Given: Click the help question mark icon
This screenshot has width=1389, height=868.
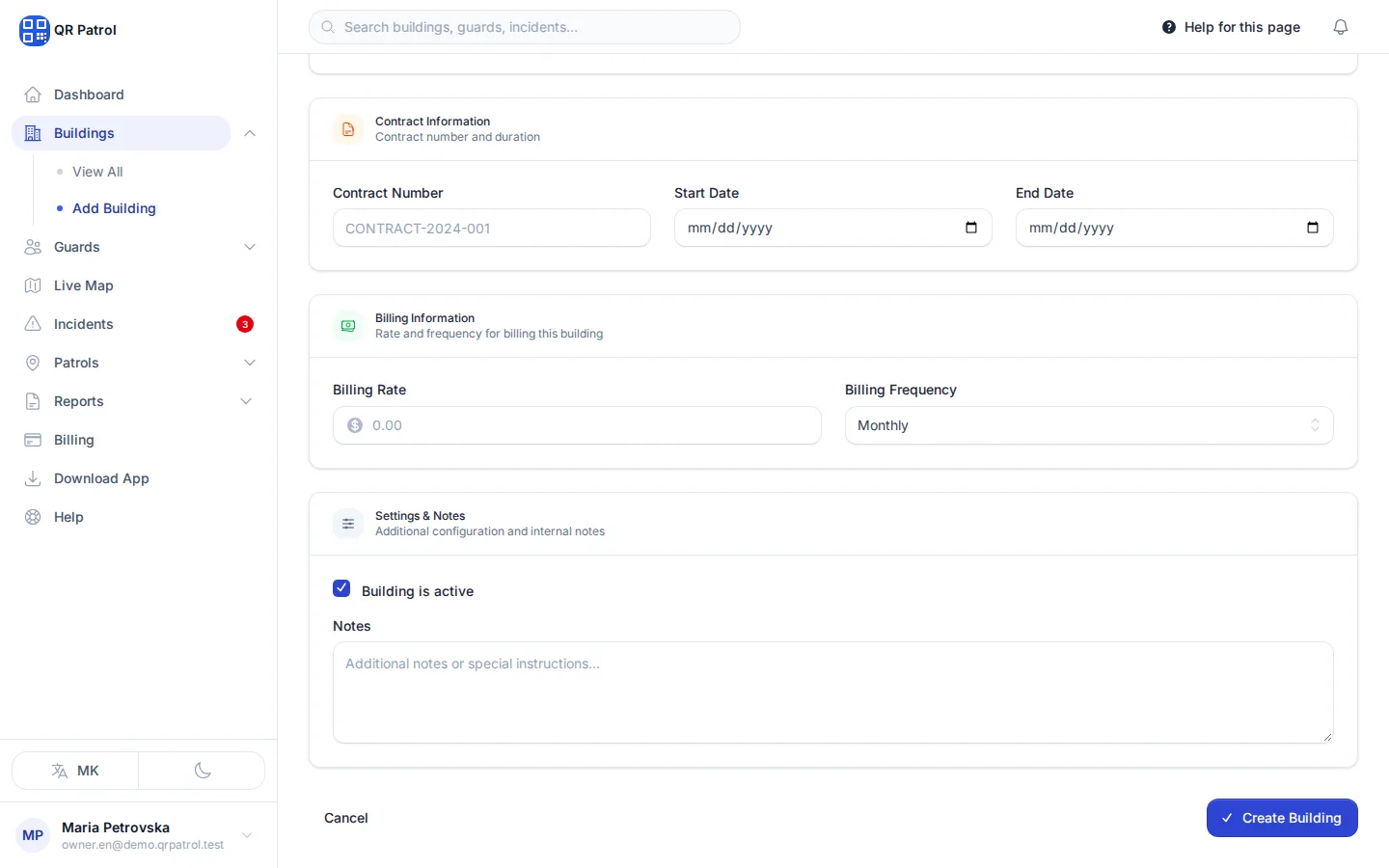Looking at the screenshot, I should coord(1169,27).
